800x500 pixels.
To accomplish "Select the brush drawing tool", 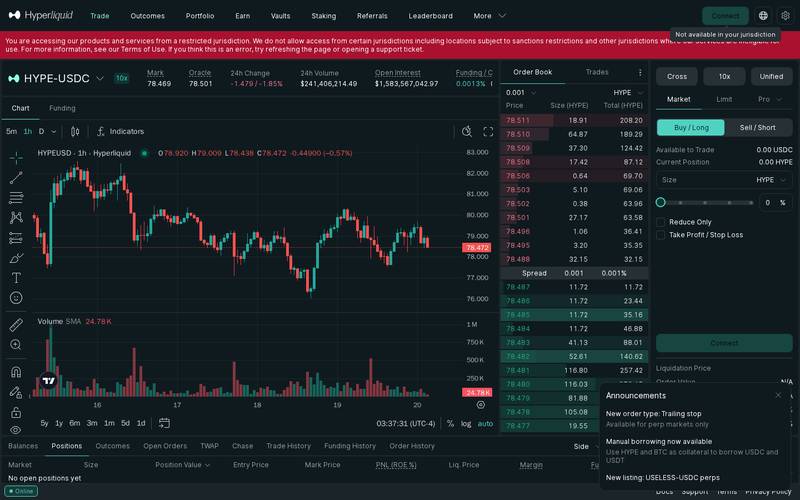I will click(x=16, y=258).
